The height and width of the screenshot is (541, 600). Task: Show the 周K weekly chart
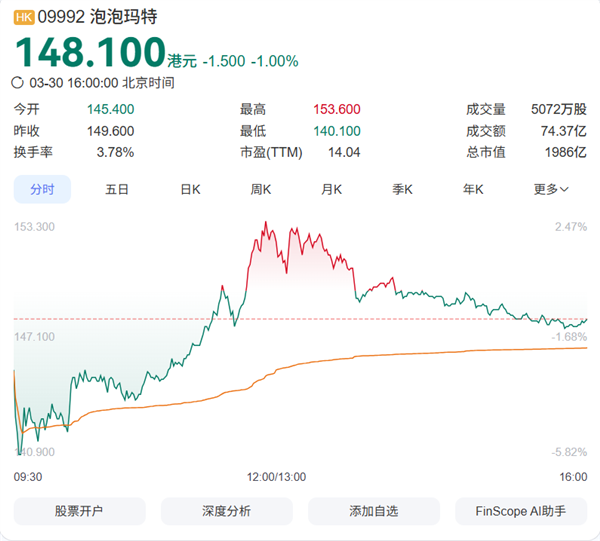[x=261, y=189]
